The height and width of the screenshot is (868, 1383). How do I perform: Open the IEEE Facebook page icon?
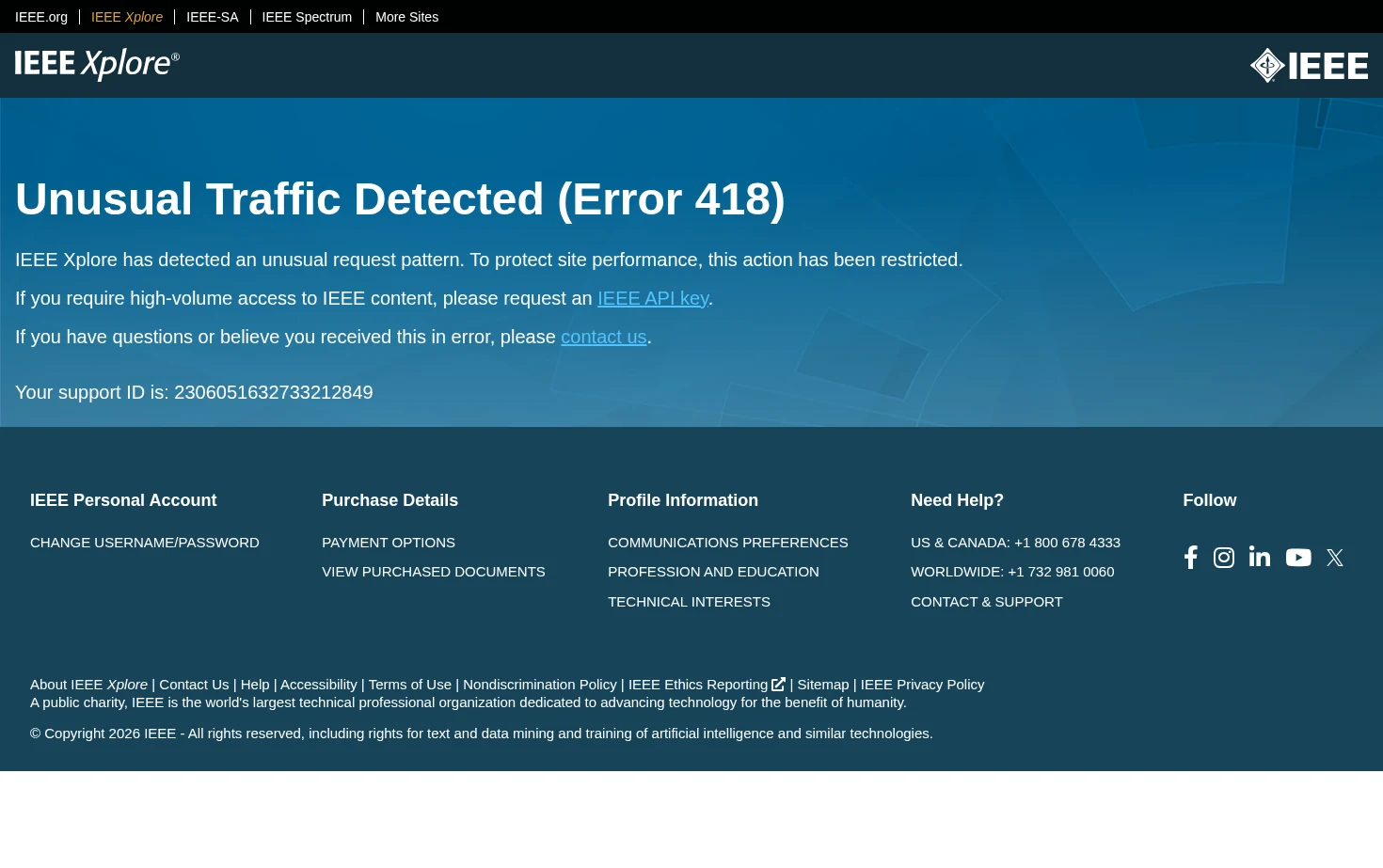1190,558
